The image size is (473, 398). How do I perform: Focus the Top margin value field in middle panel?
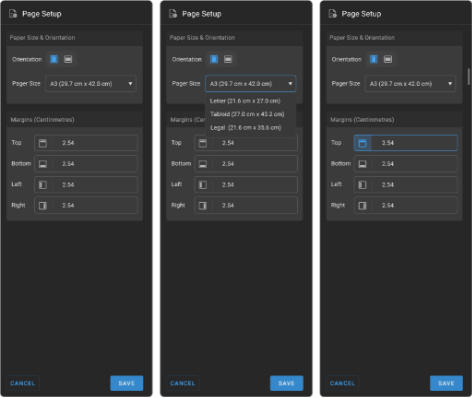click(x=246, y=143)
